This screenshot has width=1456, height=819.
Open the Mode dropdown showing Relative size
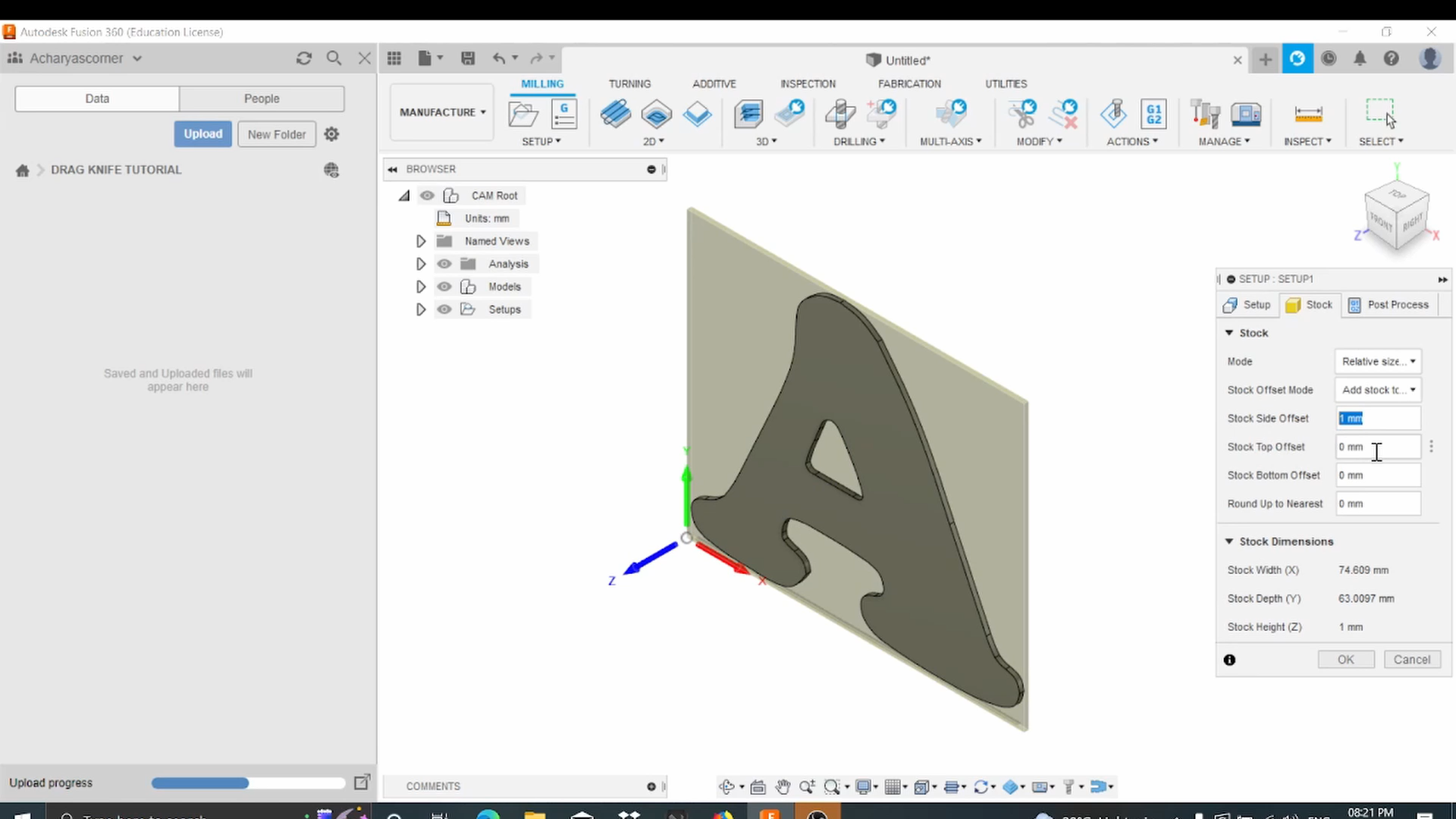pos(1377,361)
